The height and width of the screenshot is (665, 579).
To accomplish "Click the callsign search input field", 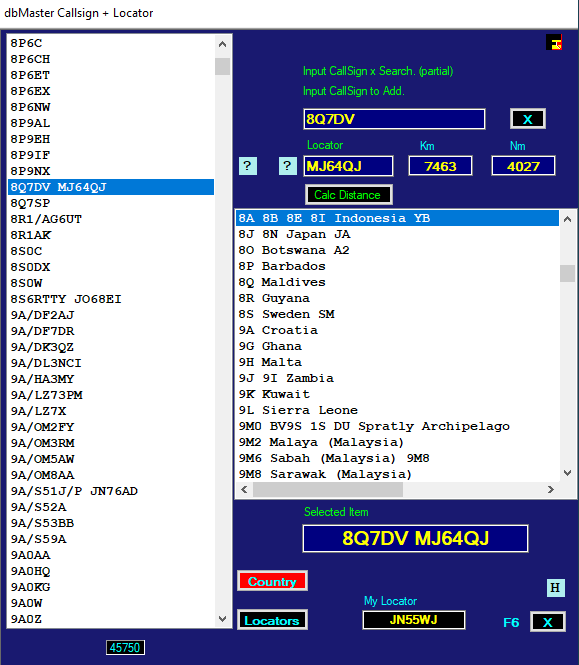I will click(x=394, y=119).
